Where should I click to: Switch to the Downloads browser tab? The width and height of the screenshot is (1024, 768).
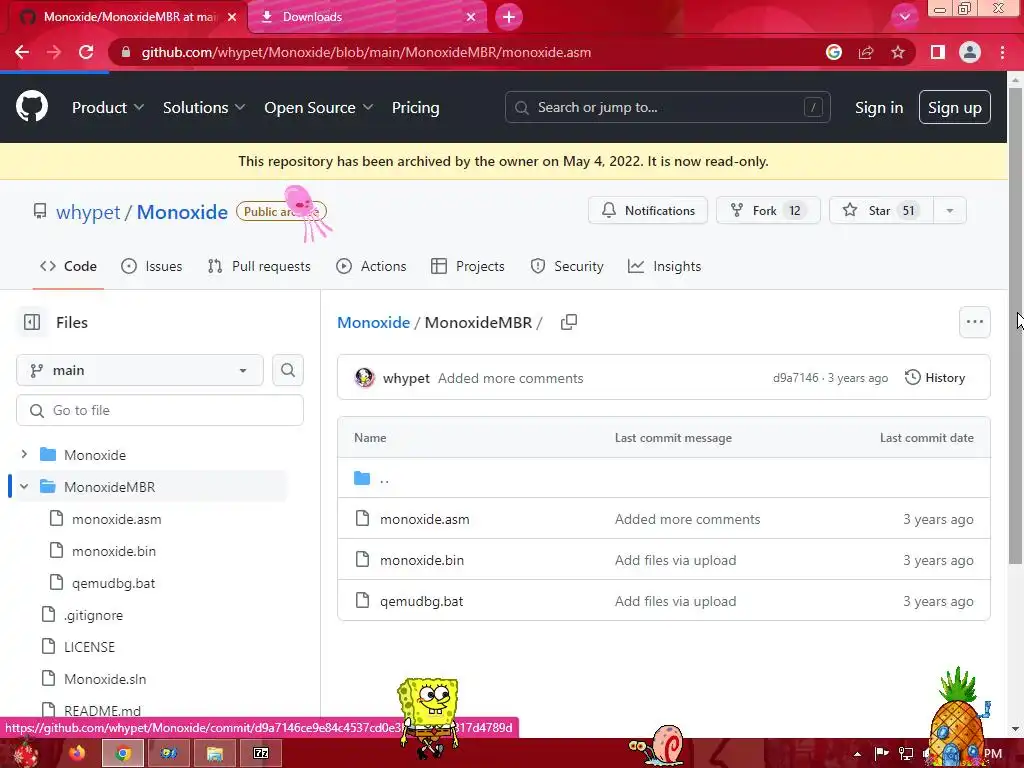pos(366,17)
